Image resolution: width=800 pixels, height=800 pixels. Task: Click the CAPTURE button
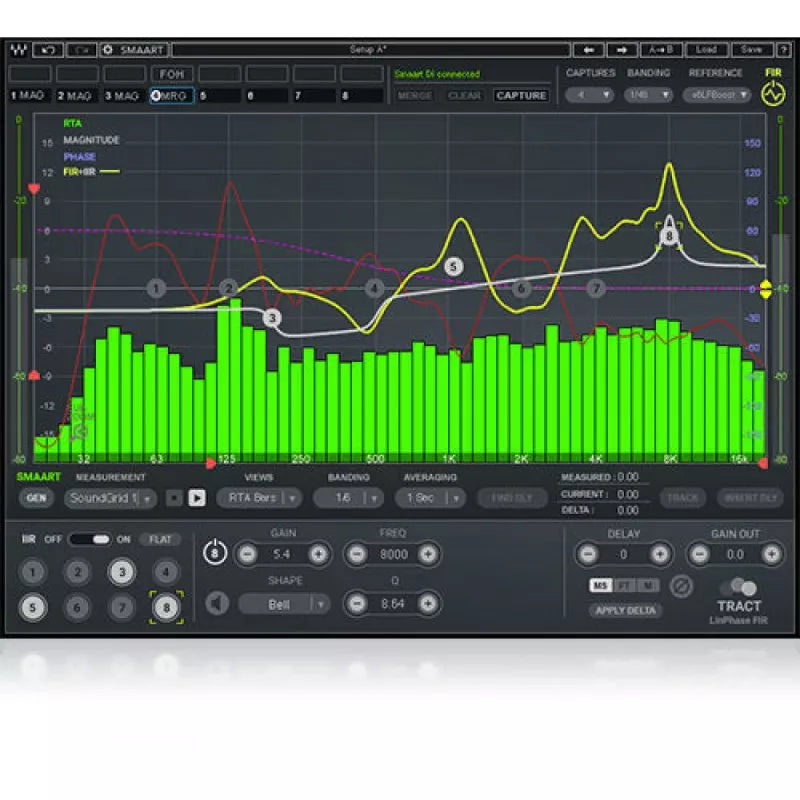[521, 95]
